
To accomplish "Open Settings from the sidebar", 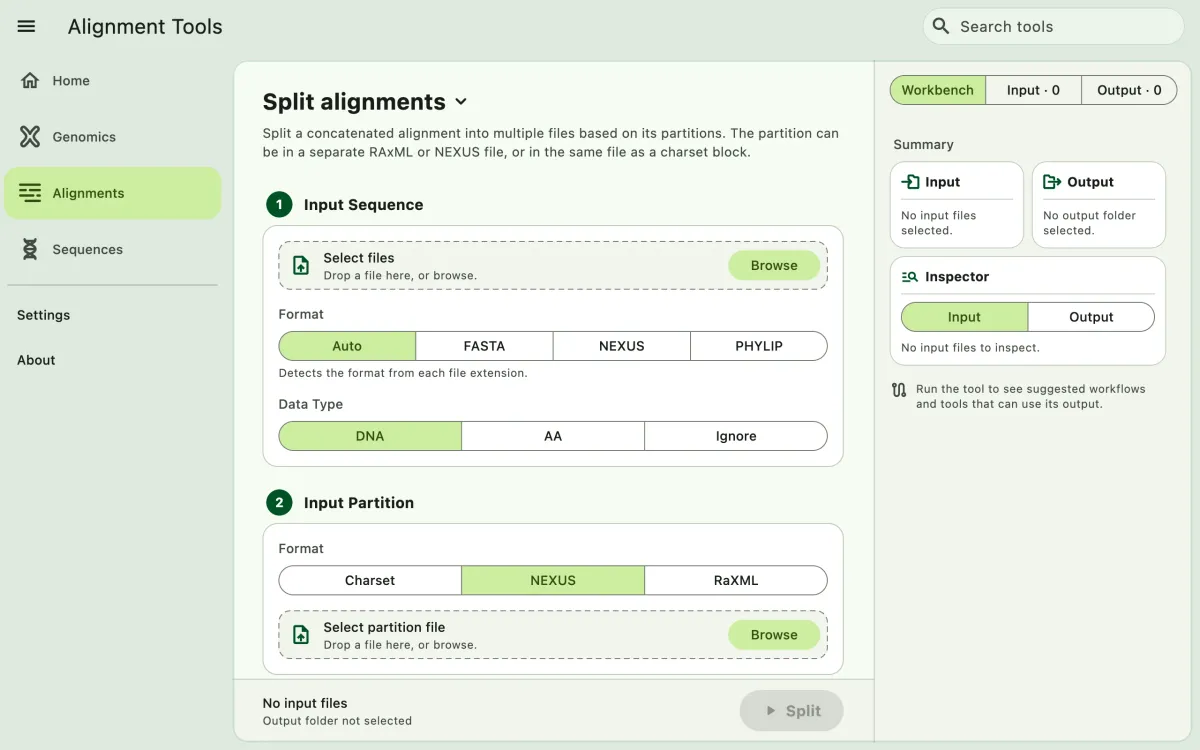I will [44, 315].
